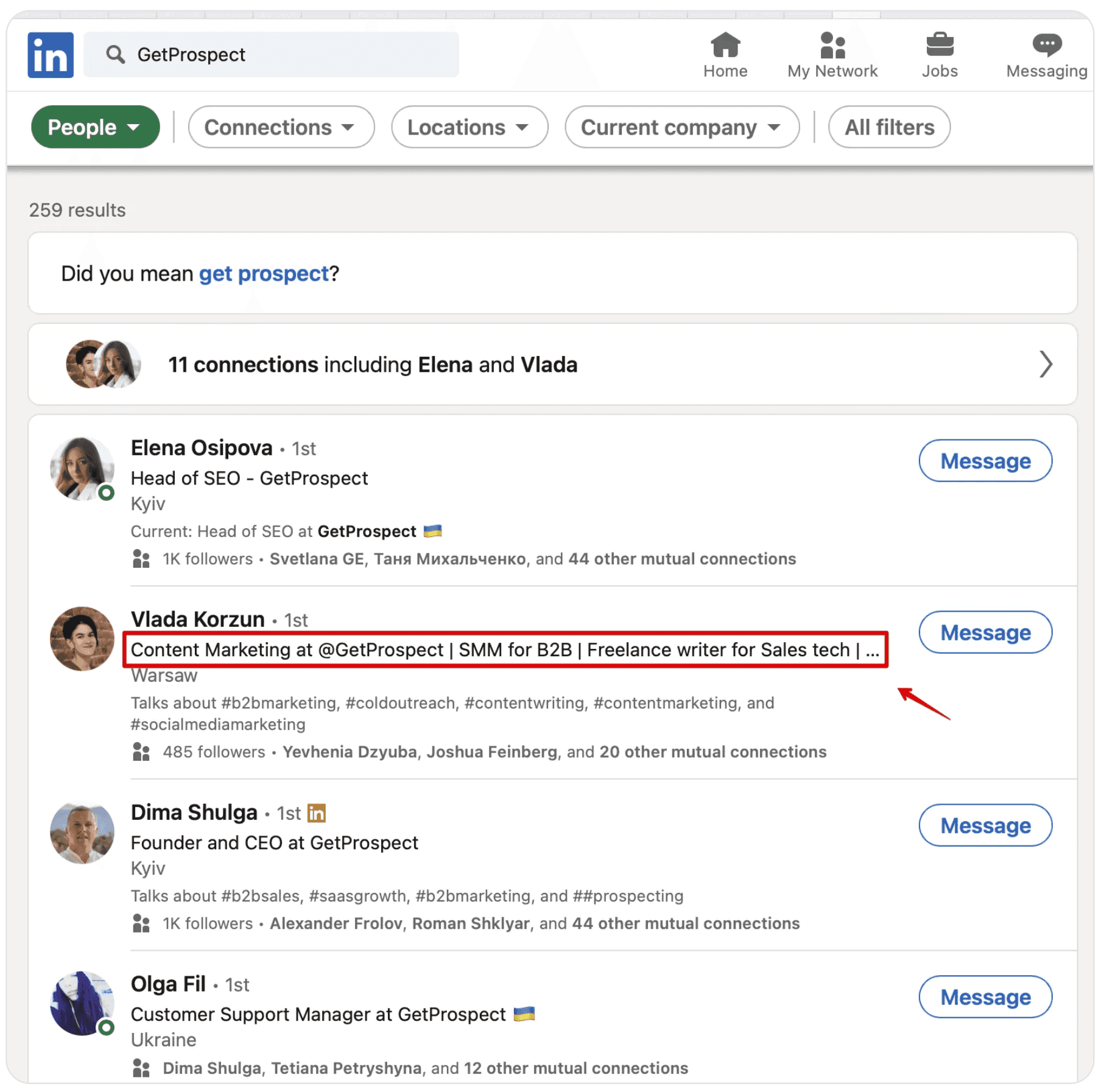Open Messaging
Viewport: 1101px width, 1092px height.
(1046, 43)
